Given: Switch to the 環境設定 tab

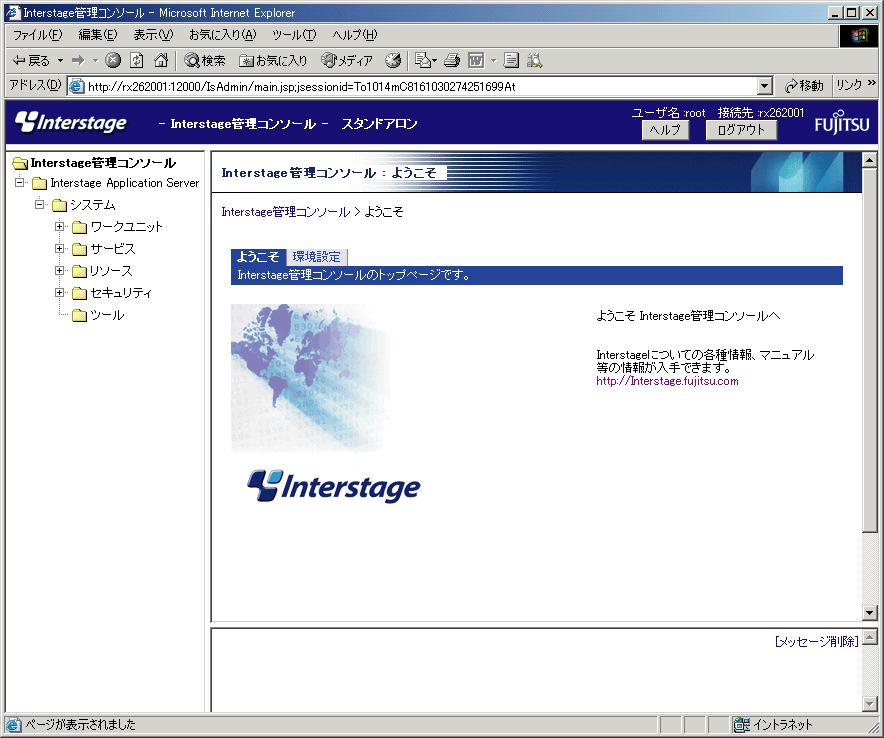Looking at the screenshot, I should [x=317, y=257].
